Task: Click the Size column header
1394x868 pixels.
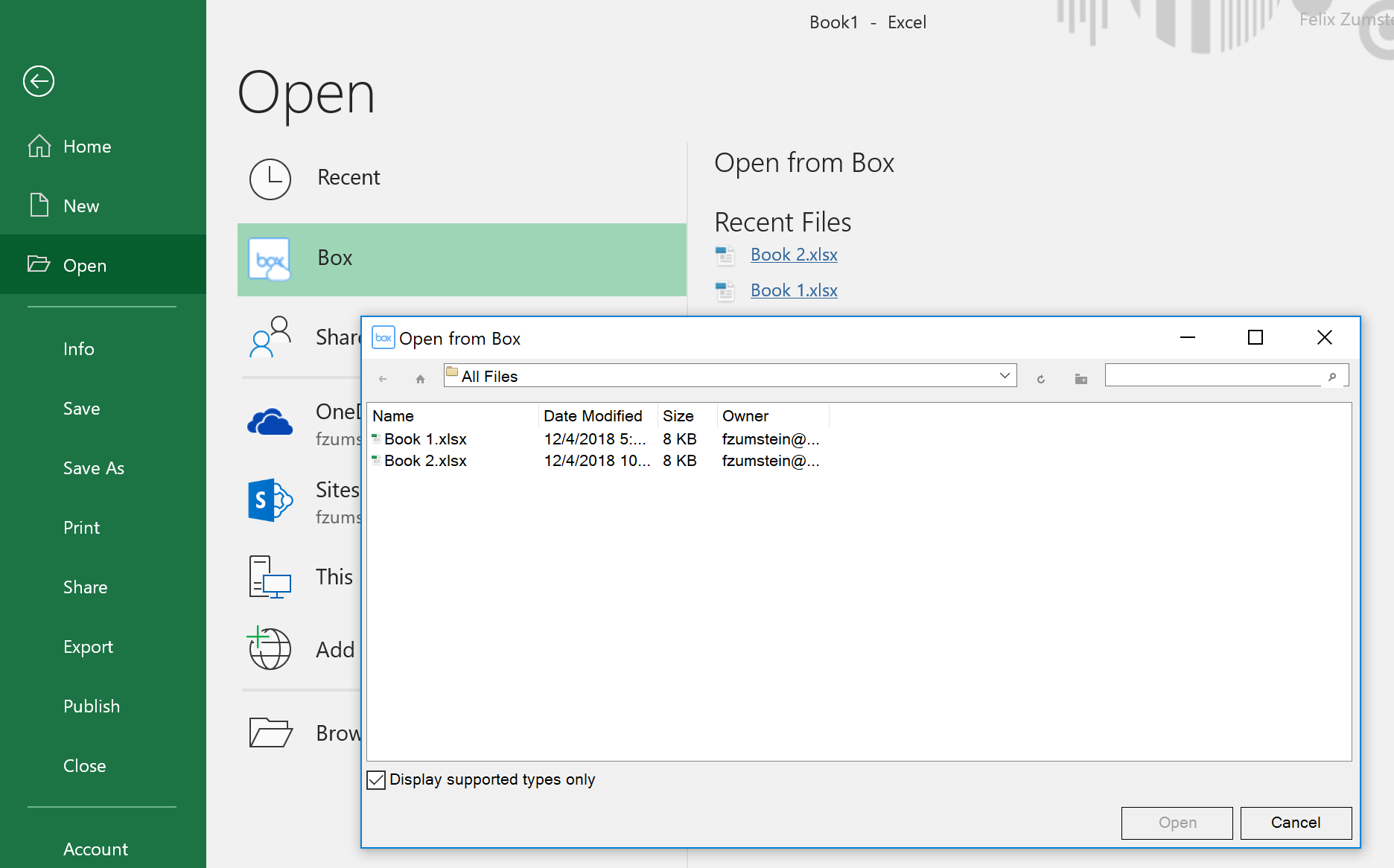Action: point(678,416)
